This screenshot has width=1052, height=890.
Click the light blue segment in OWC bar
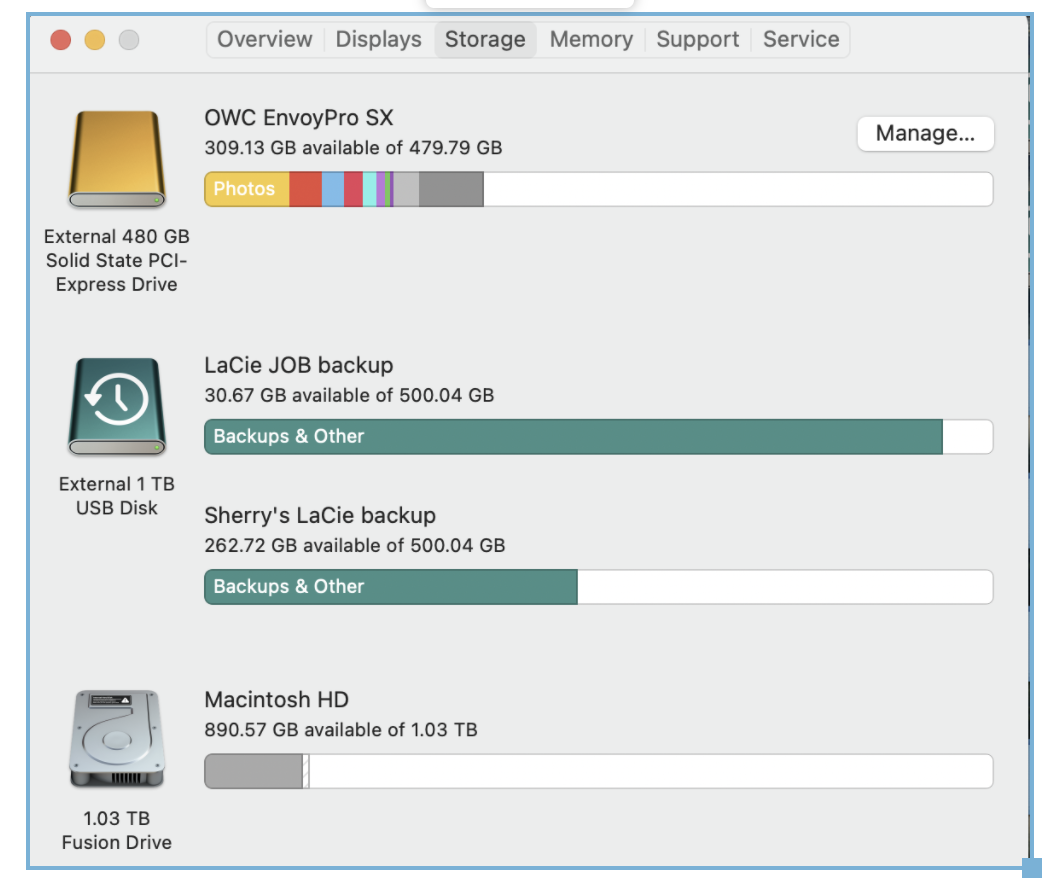click(333, 189)
